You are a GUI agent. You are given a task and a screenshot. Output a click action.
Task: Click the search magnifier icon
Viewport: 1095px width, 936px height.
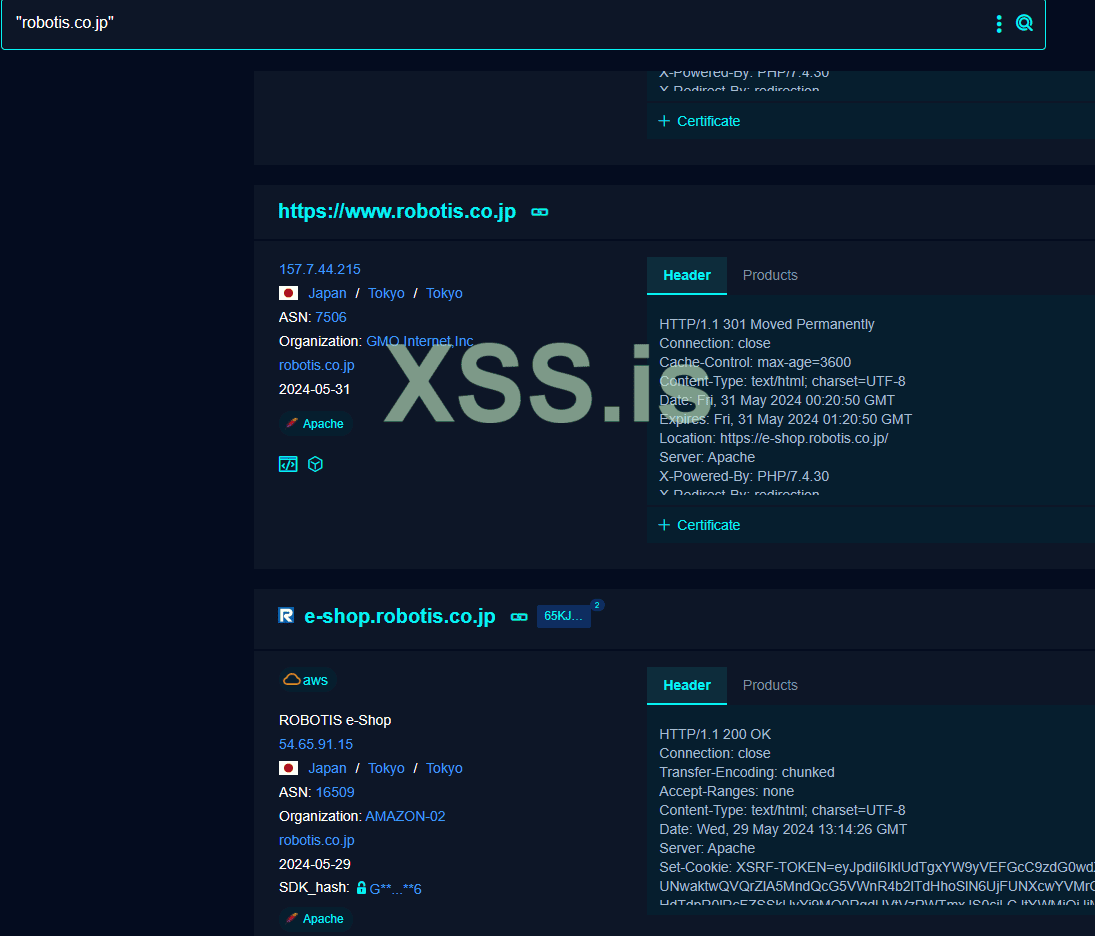coord(1024,23)
